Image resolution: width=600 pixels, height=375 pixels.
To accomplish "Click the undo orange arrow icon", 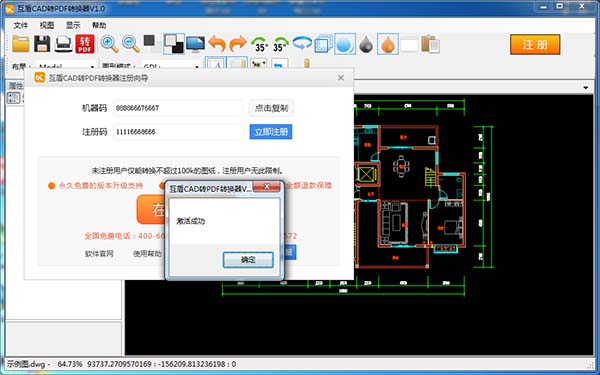I will coord(217,44).
